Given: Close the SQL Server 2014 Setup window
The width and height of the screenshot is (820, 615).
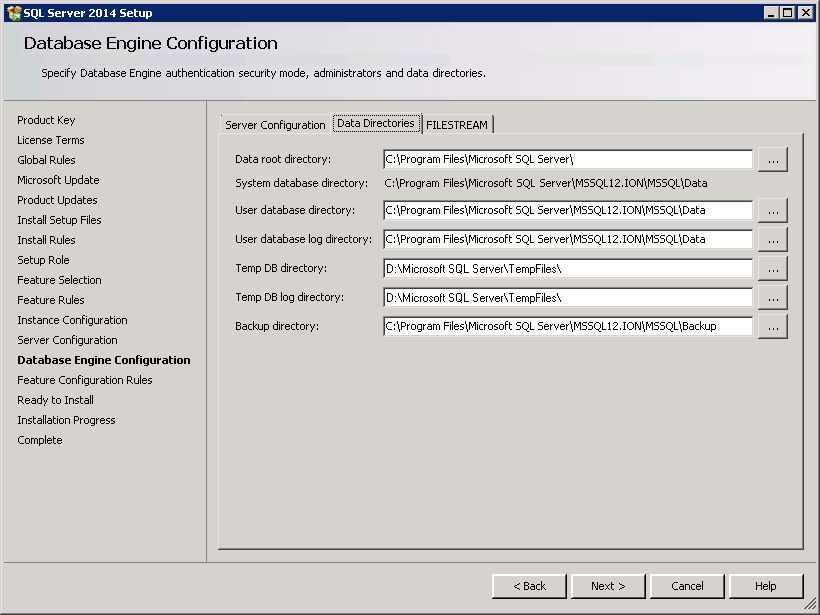Looking at the screenshot, I should pyautogui.click(x=805, y=13).
